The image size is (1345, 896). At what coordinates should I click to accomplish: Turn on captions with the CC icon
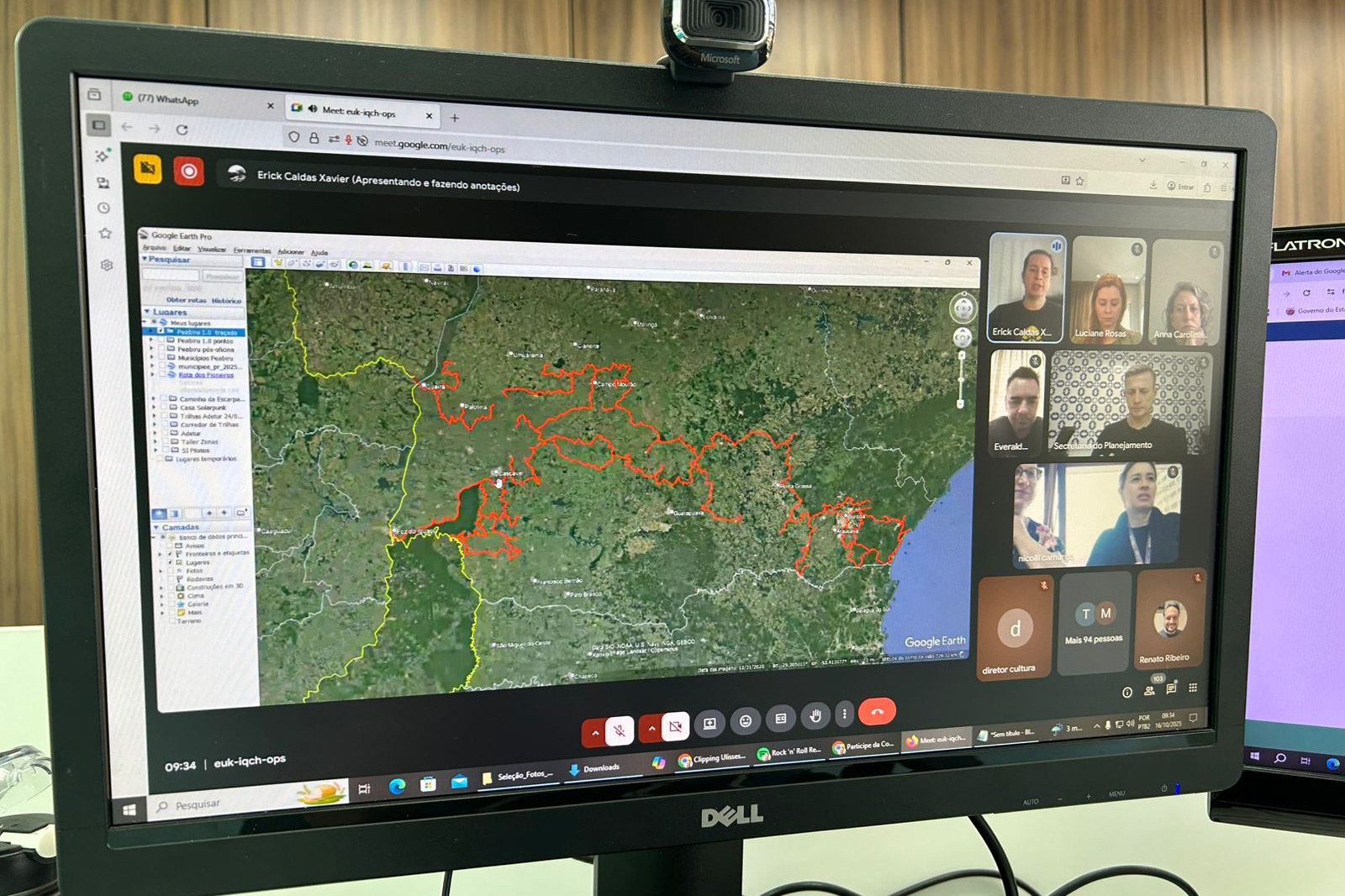point(780,719)
